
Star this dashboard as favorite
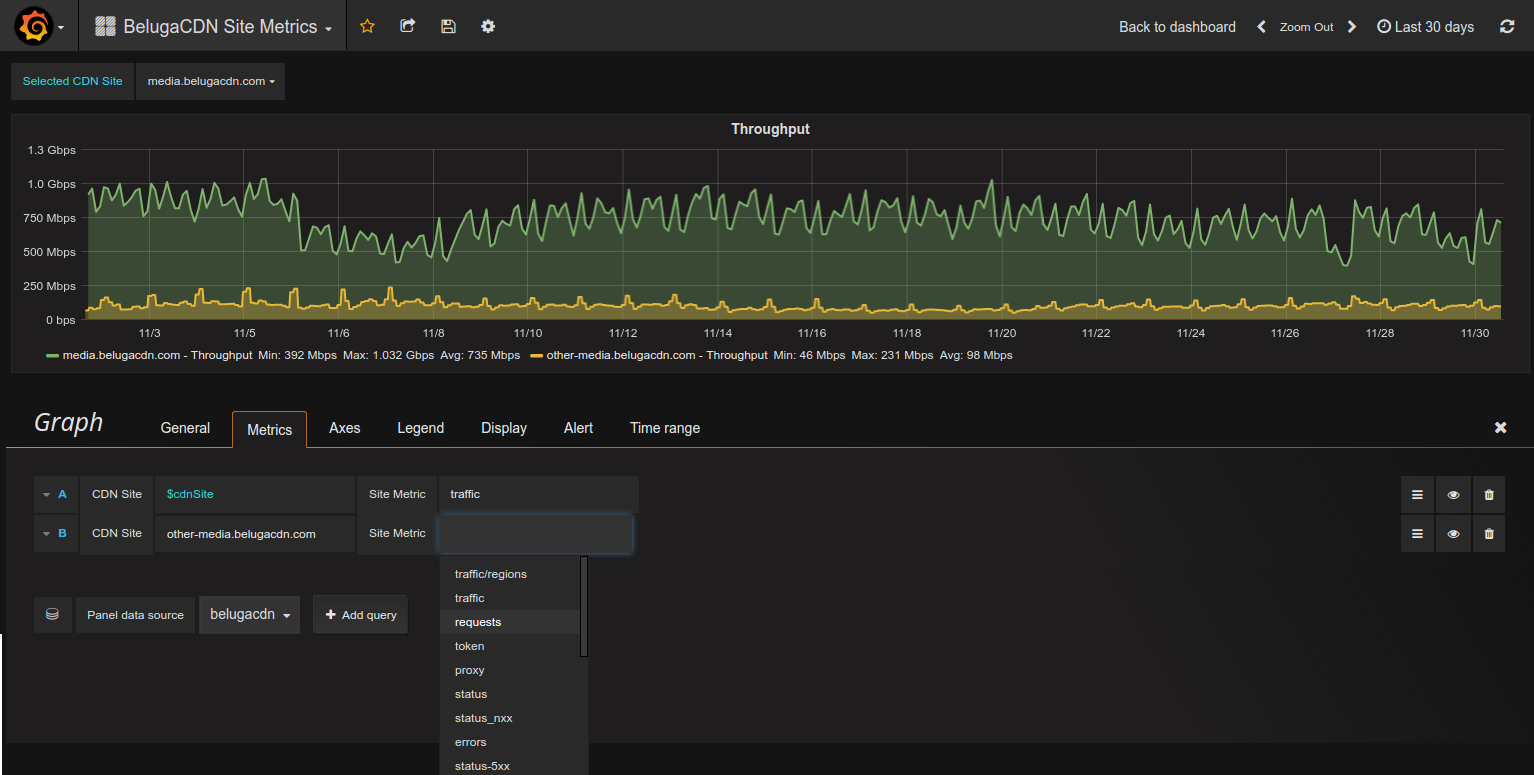(367, 27)
